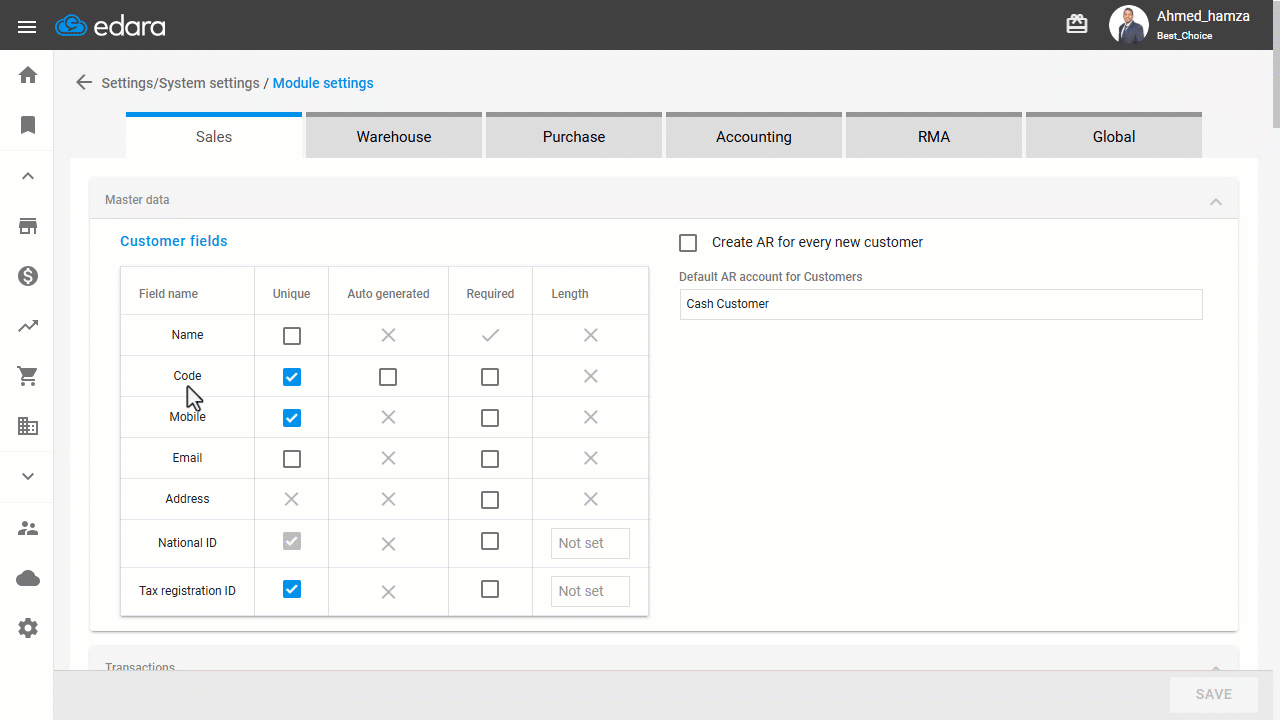Toggle Required for Address field

click(x=490, y=500)
